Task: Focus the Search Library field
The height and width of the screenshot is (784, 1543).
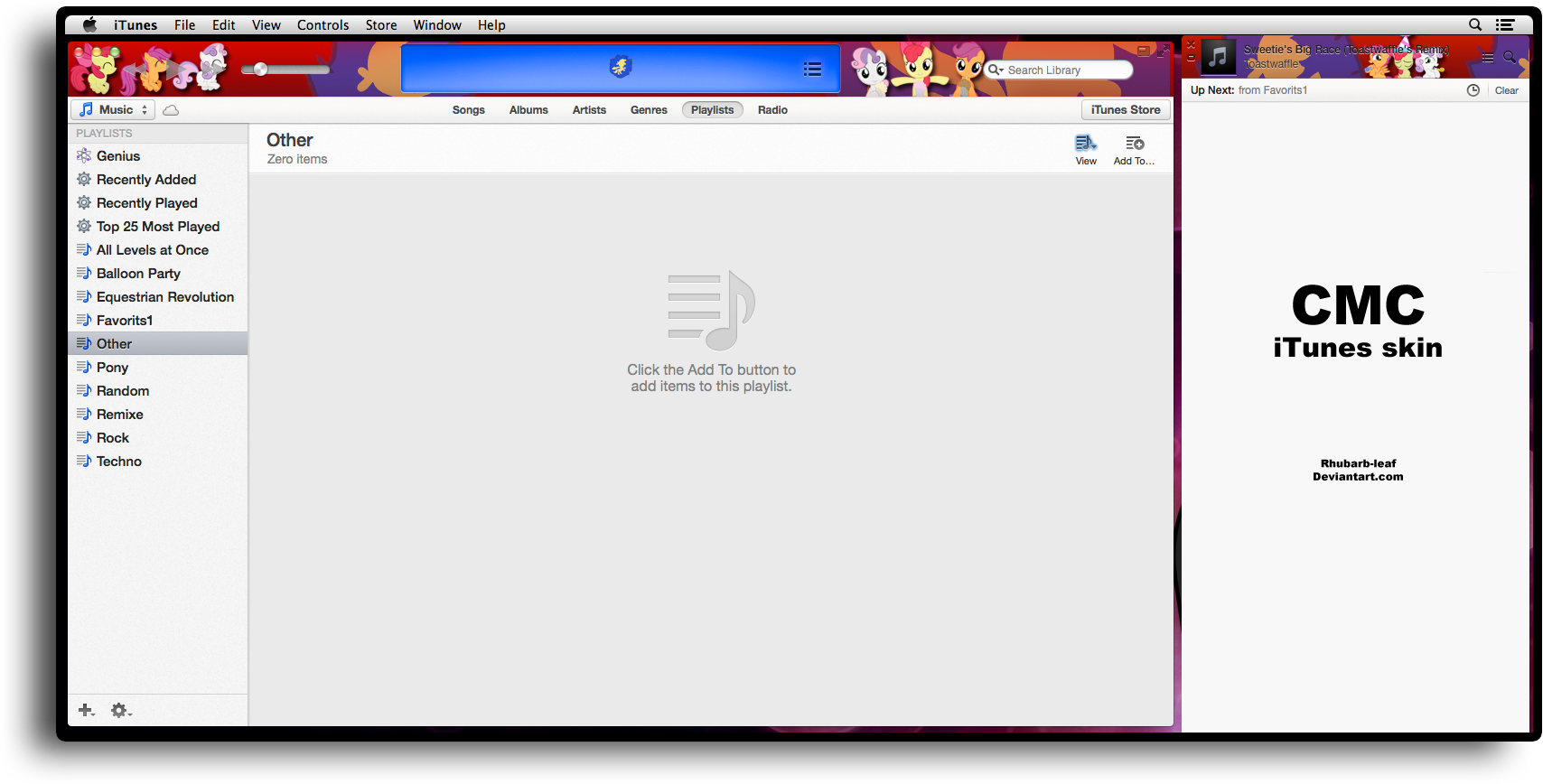Action: point(1058,70)
